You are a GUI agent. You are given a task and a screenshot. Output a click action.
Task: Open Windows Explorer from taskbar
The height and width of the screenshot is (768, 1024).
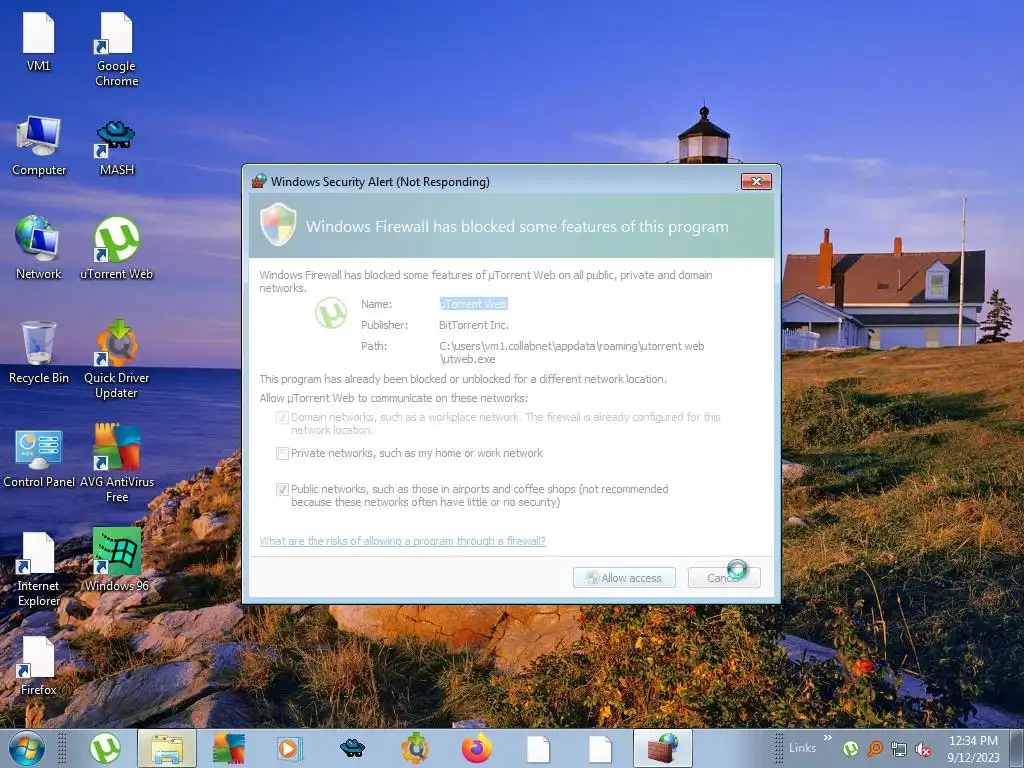click(167, 748)
